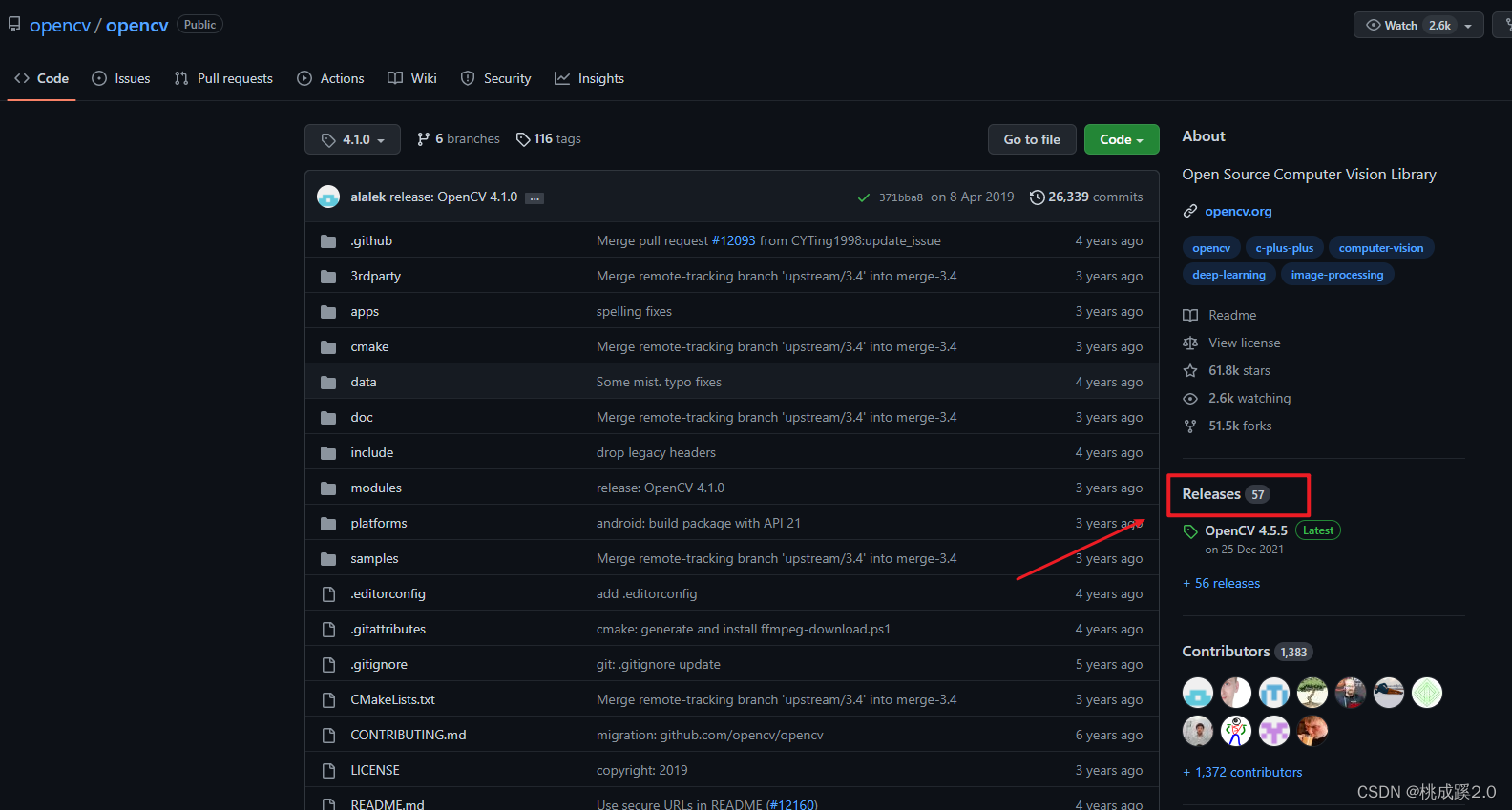Click the third contributor avatar with T logo
The image size is (1512, 810).
[x=1274, y=693]
